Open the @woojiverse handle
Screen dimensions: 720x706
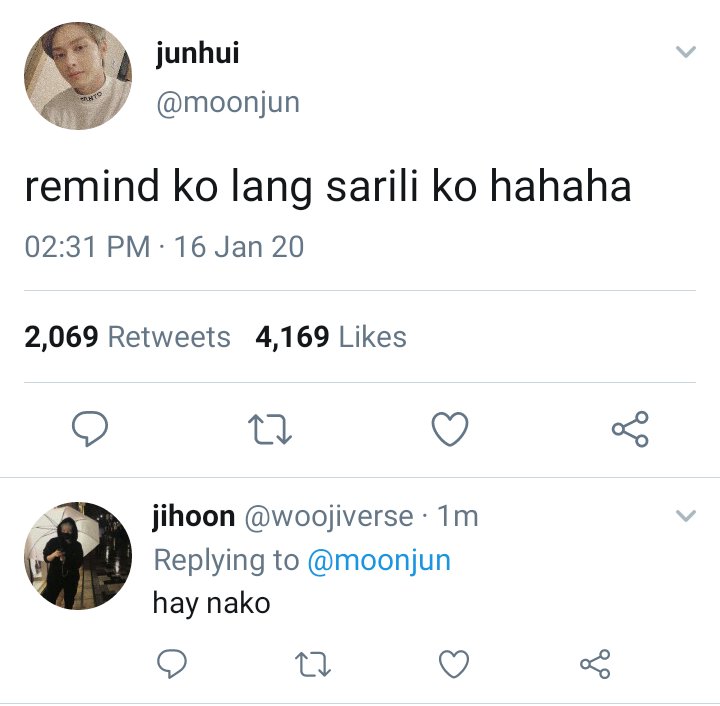(x=329, y=516)
